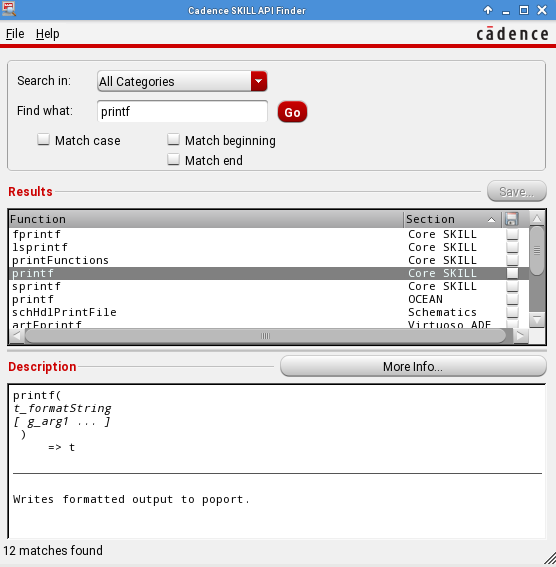The image size is (556, 567).
Task: Check the save box for highlighted printf
Action: 512,273
